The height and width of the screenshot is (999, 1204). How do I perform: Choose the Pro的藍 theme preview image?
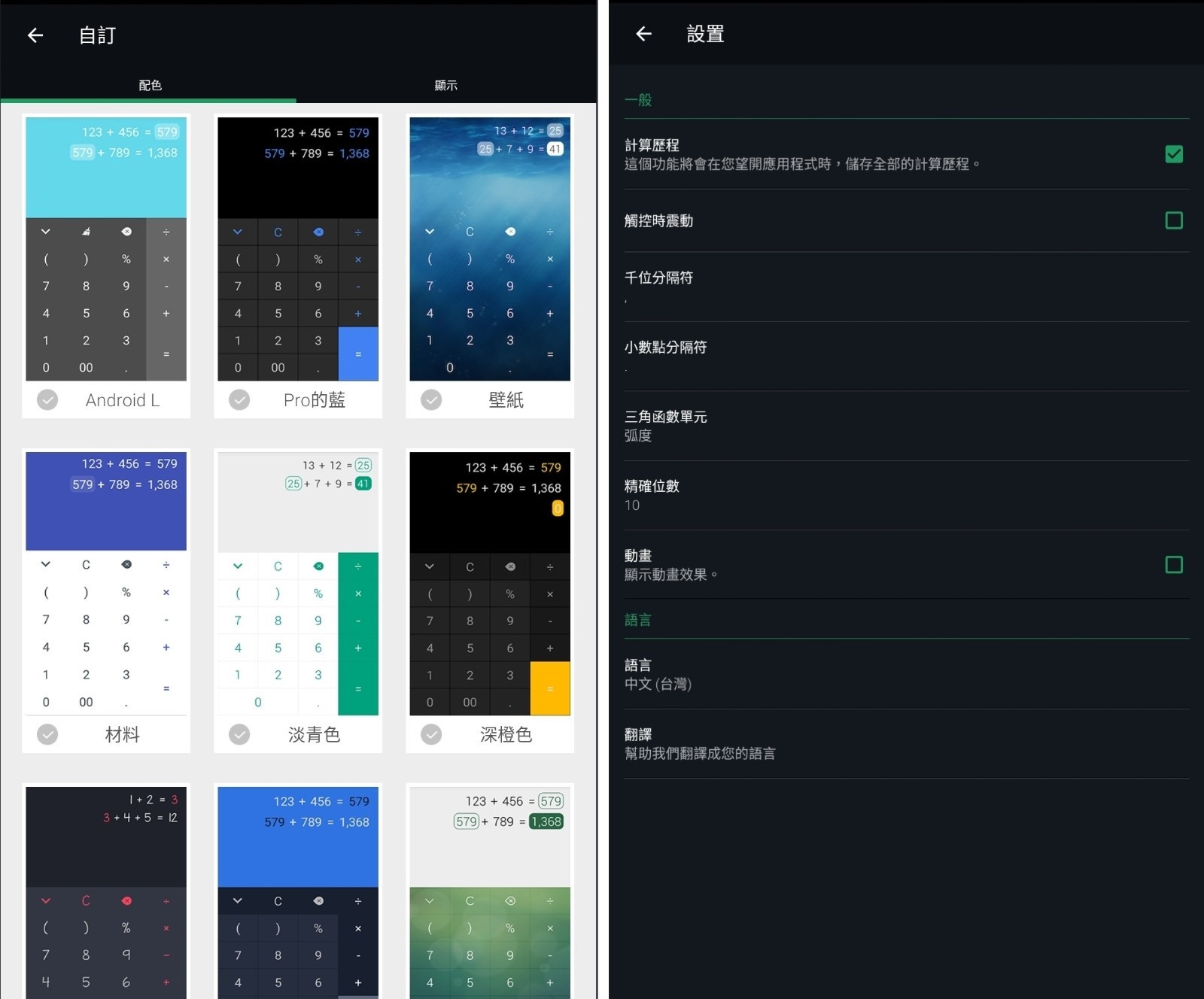pos(298,249)
